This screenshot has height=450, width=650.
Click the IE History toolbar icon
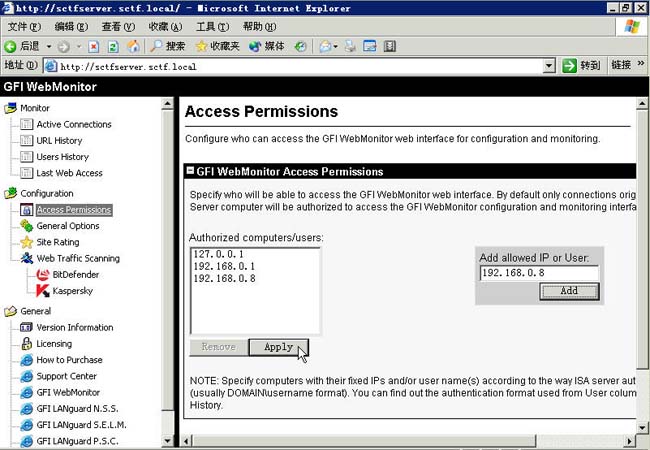[x=301, y=46]
